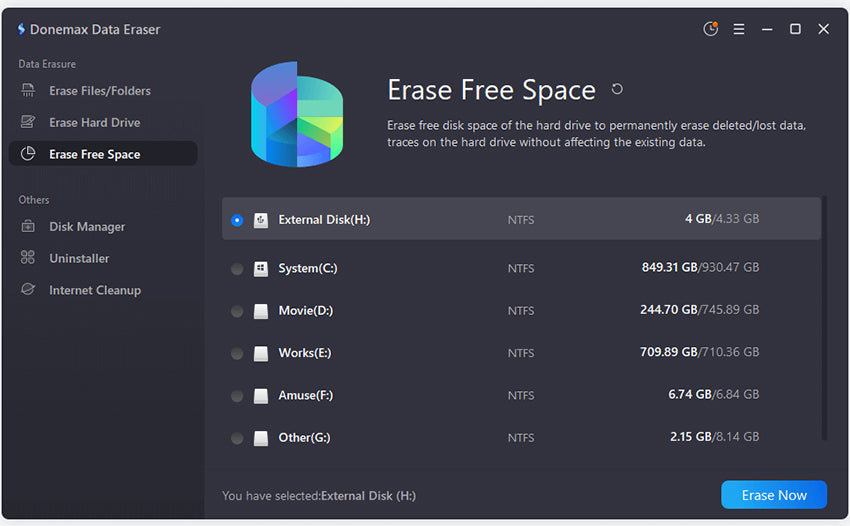The image size is (850, 526).
Task: Click the Movie(D:) drive icon
Action: 261,311
